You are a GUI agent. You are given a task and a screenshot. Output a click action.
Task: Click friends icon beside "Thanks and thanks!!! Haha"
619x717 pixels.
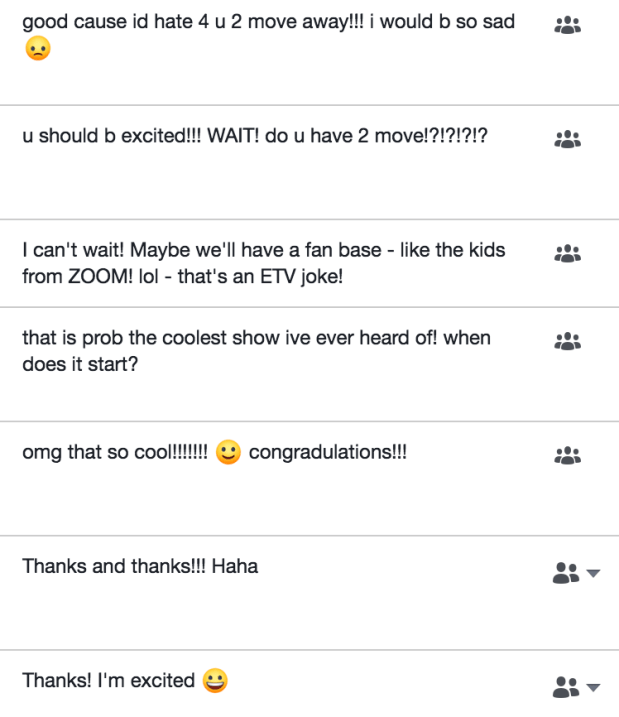565,572
